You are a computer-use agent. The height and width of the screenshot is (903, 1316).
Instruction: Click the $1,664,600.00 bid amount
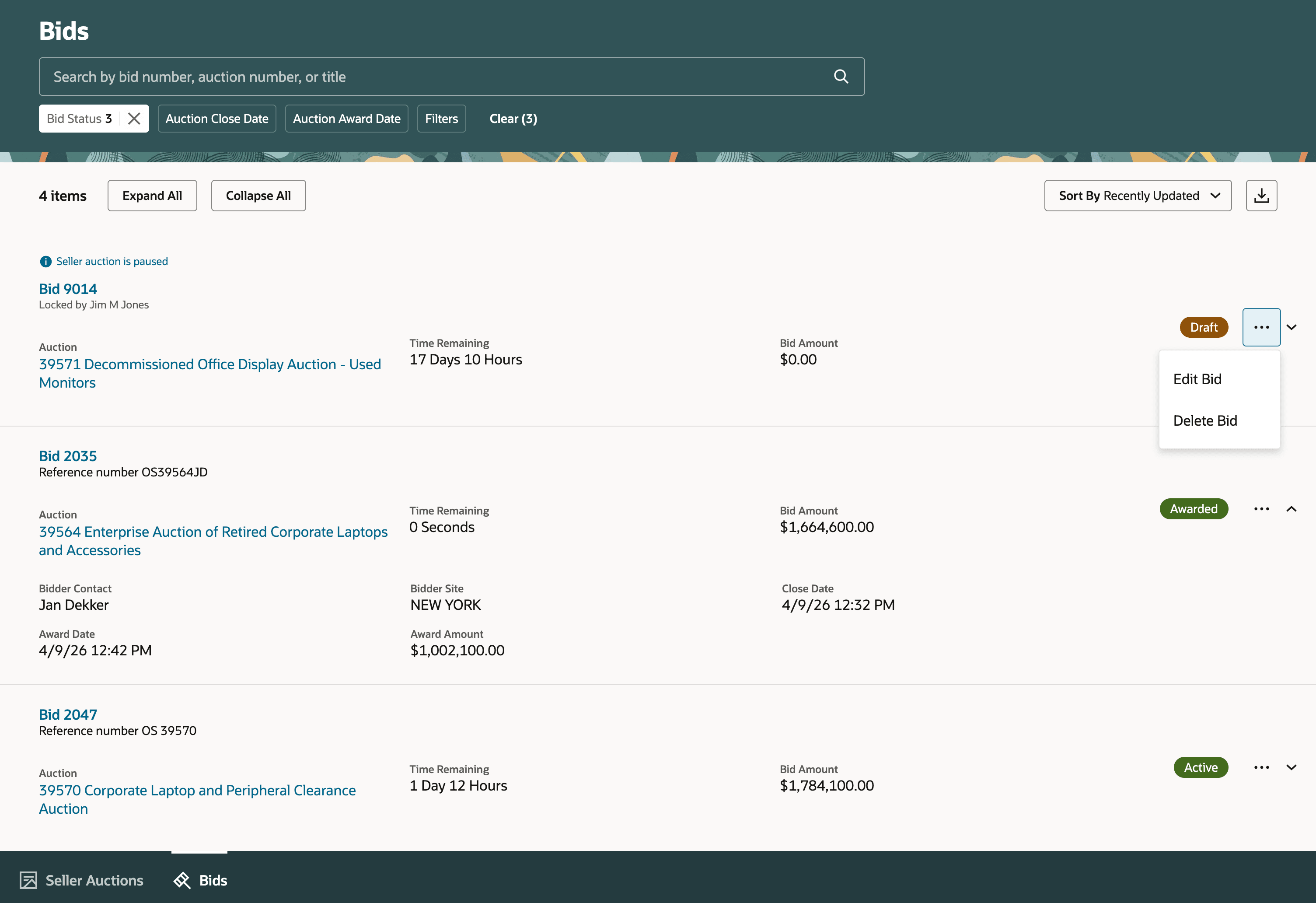click(x=827, y=528)
